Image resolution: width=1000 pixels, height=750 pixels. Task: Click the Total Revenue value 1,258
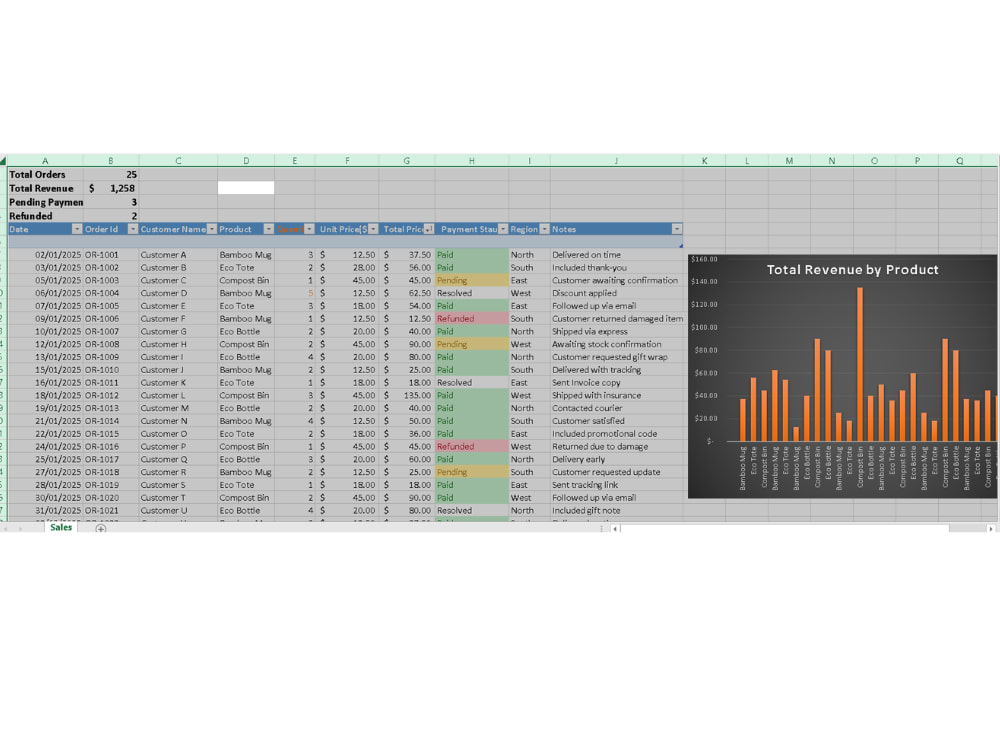(x=111, y=188)
